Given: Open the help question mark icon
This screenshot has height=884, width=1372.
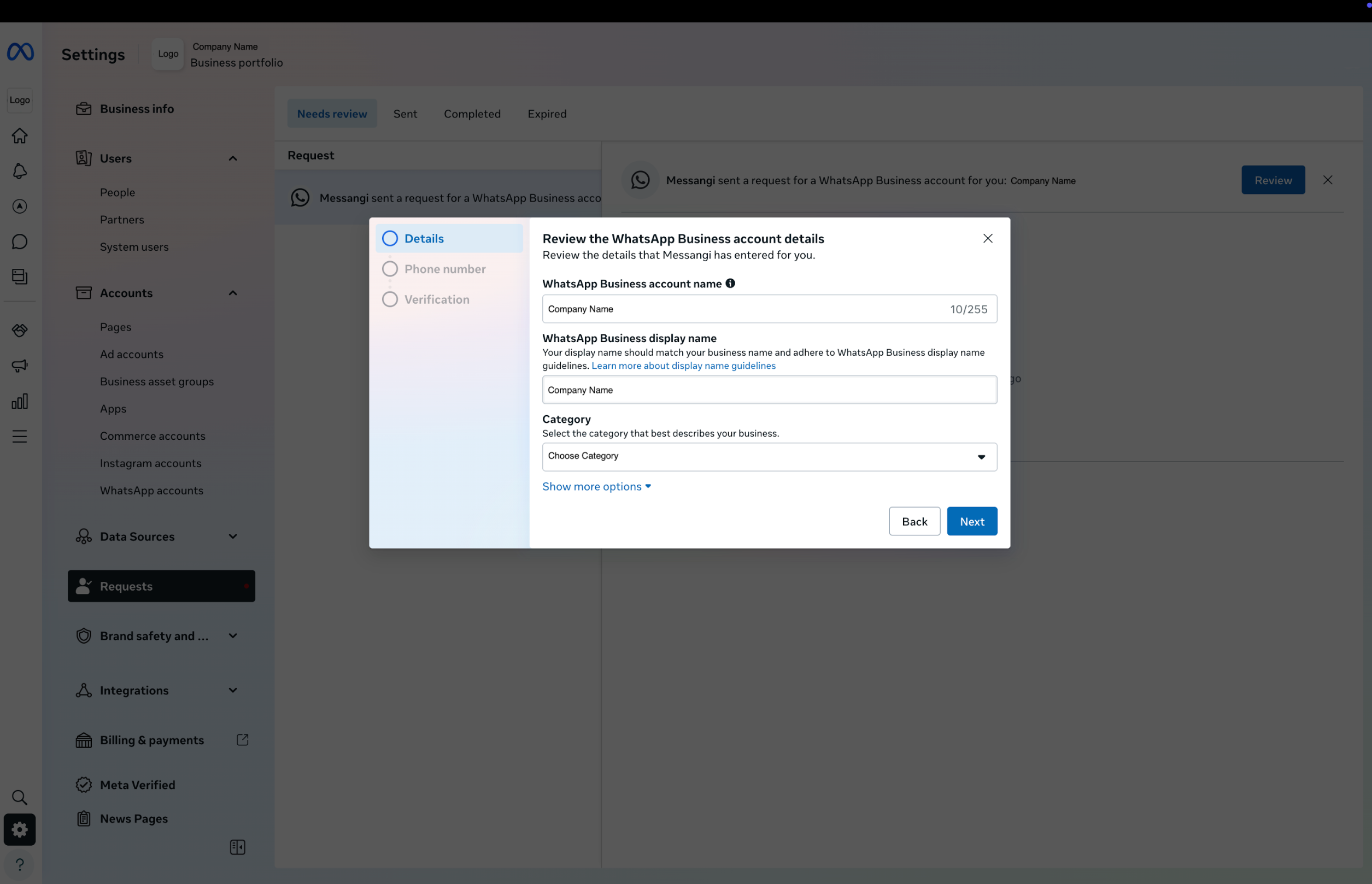Looking at the screenshot, I should click(x=20, y=864).
